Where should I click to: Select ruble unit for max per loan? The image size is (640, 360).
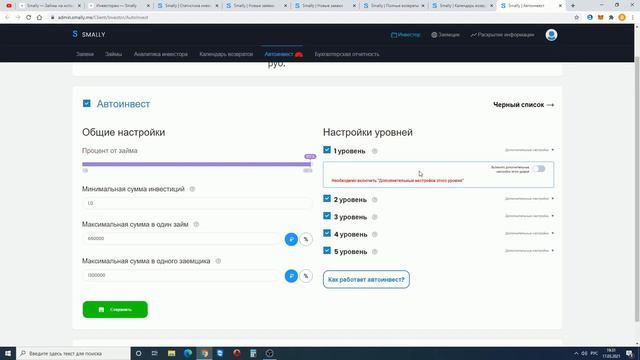(291, 239)
